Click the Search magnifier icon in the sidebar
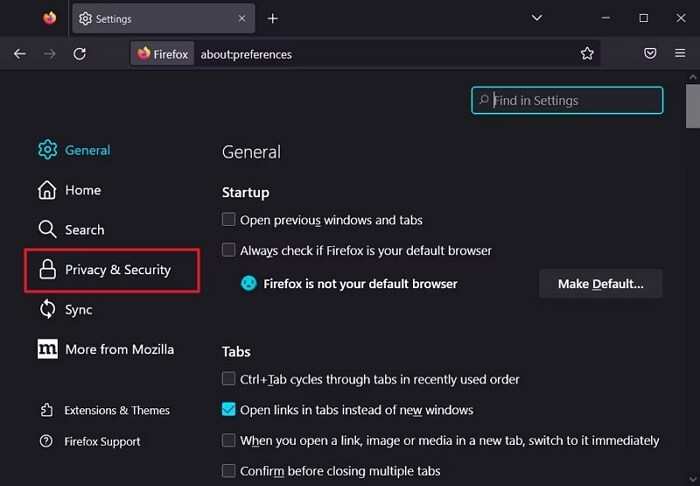The height and width of the screenshot is (486, 700). coord(47,229)
